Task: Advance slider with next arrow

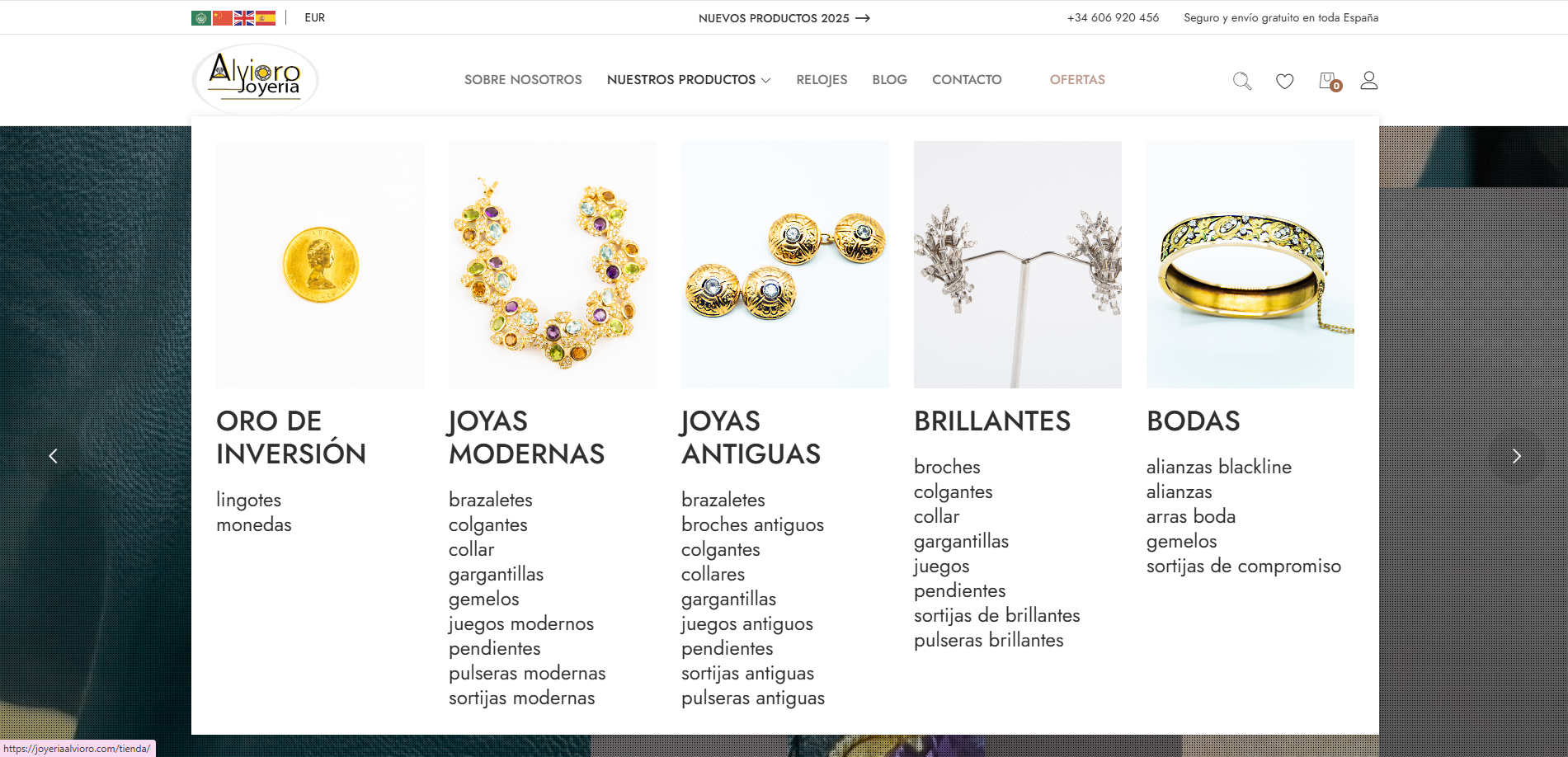Action: click(1516, 456)
